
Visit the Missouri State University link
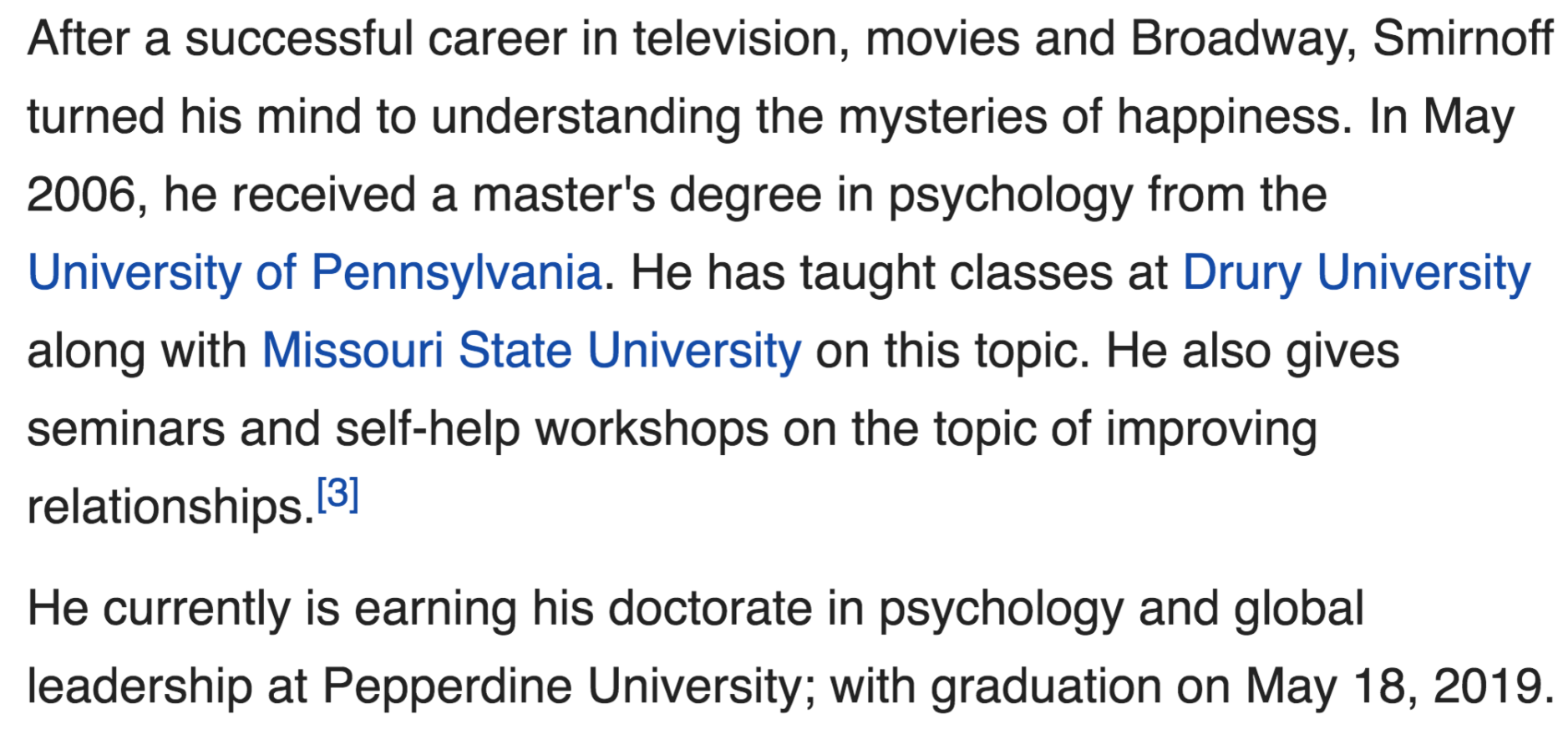tap(531, 351)
